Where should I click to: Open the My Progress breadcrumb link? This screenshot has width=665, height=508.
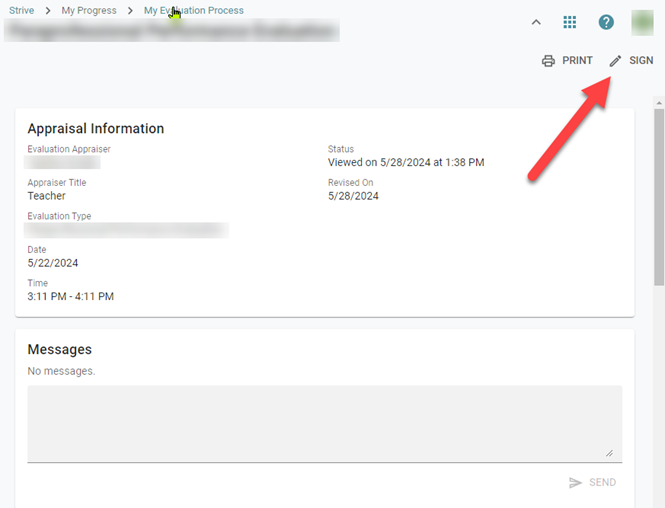click(89, 11)
